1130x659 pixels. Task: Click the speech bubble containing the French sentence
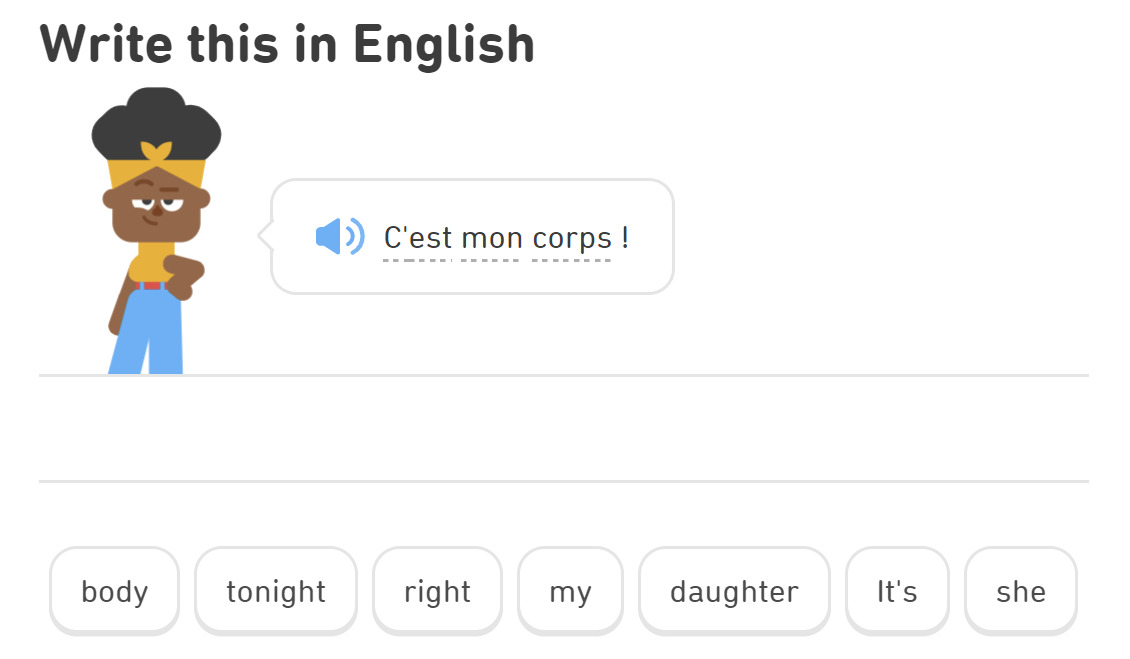[470, 236]
